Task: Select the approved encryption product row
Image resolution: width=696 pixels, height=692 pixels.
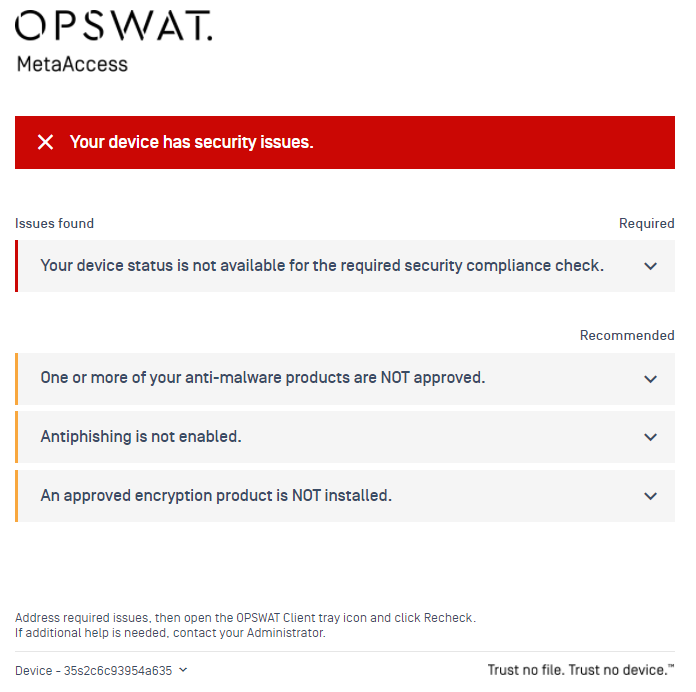Action: (345, 496)
